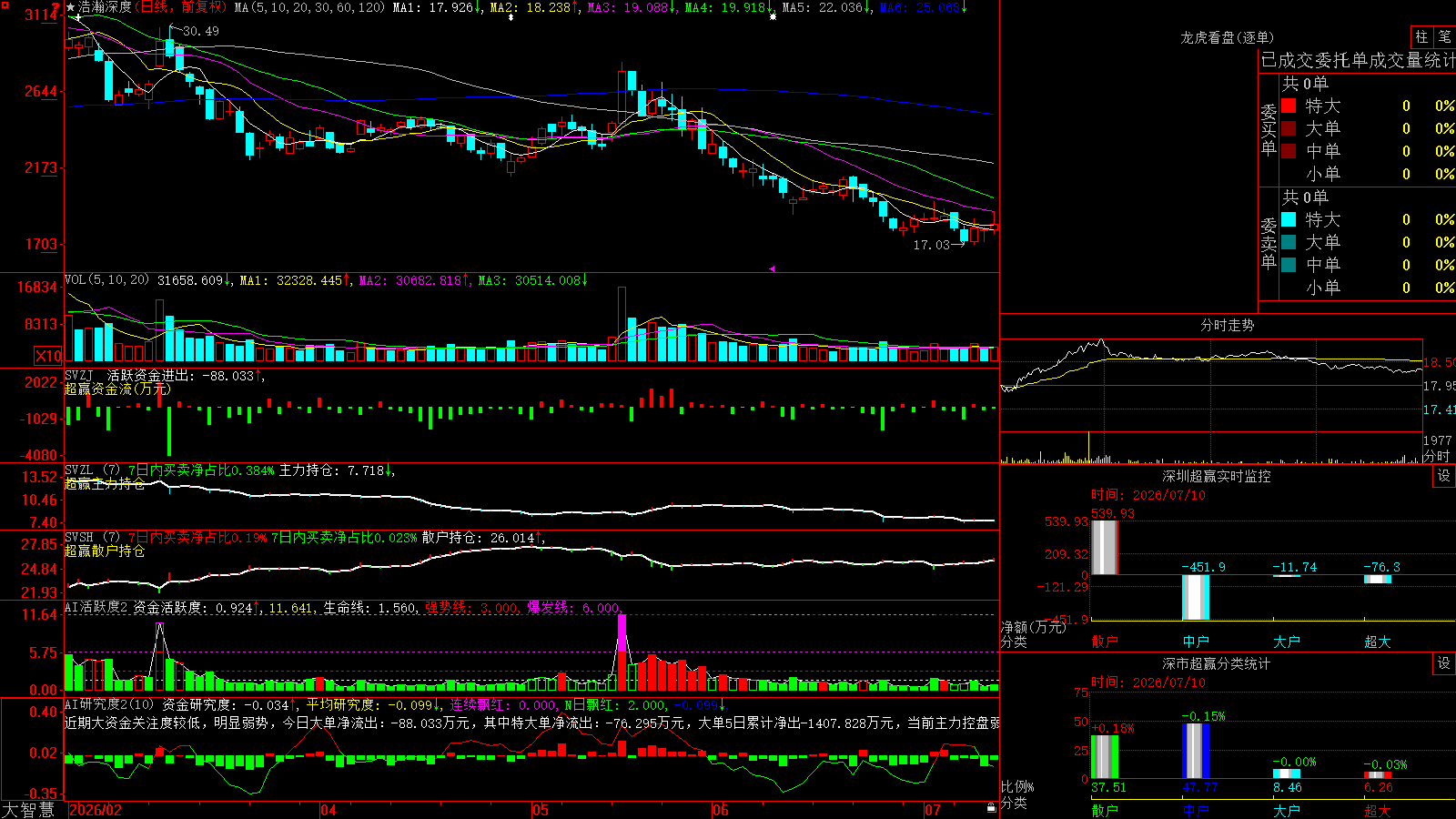The height and width of the screenshot is (819, 1456).
Task: Click the dark red 大单 buy order swatch
Action: tap(1289, 128)
